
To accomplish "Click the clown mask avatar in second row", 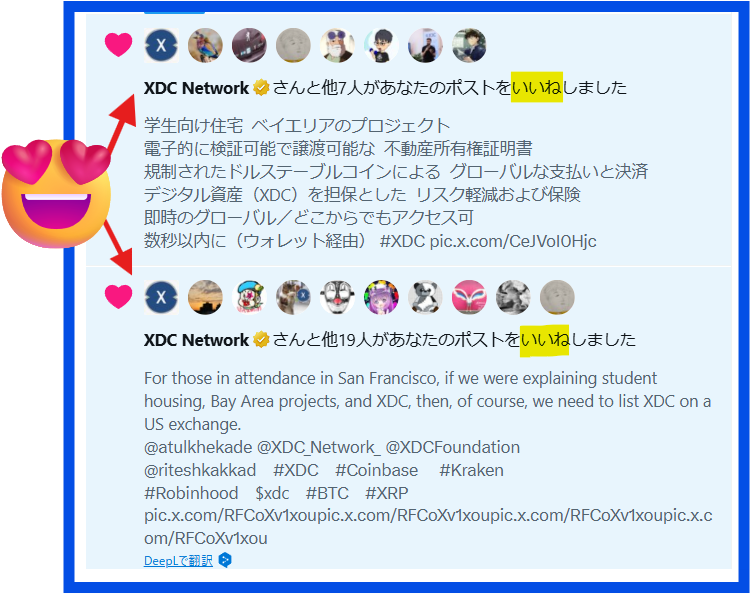I will pos(337,297).
